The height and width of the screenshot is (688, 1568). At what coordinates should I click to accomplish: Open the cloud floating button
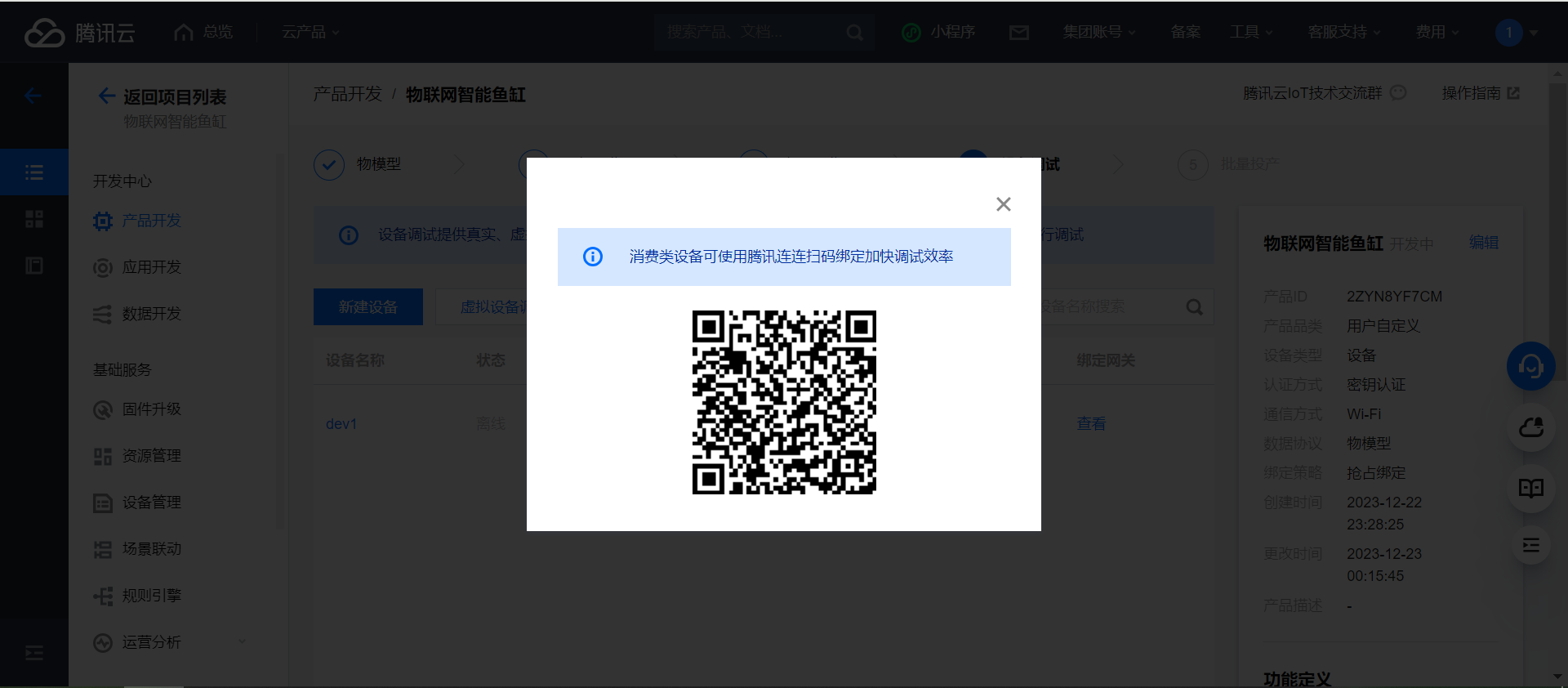(x=1531, y=427)
